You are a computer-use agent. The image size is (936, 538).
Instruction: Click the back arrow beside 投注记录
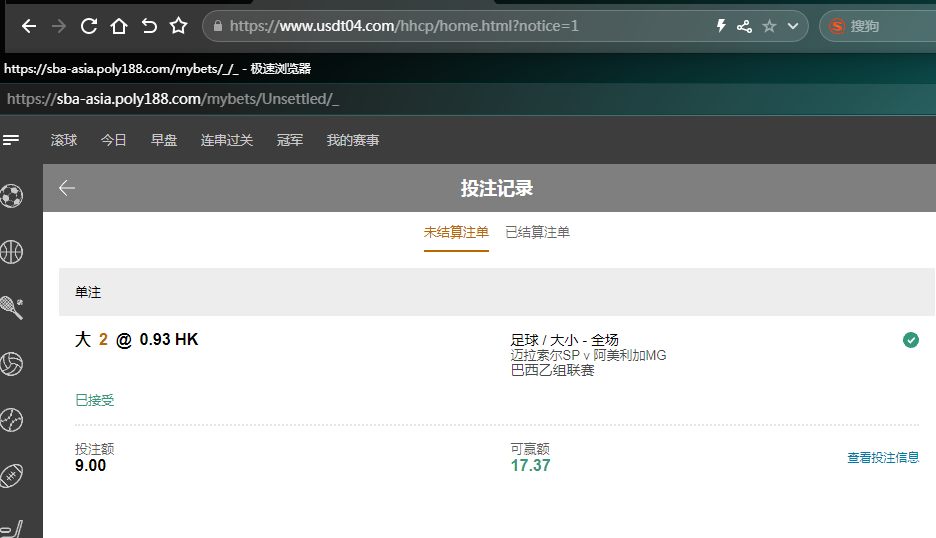[x=67, y=188]
